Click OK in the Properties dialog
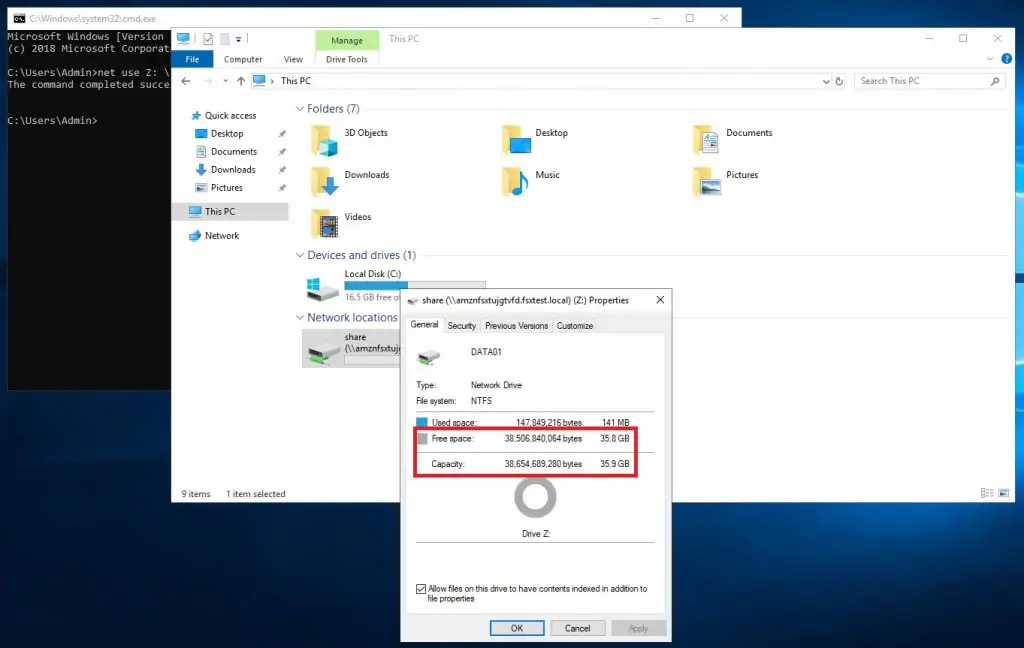This screenshot has width=1024, height=648. click(517, 628)
